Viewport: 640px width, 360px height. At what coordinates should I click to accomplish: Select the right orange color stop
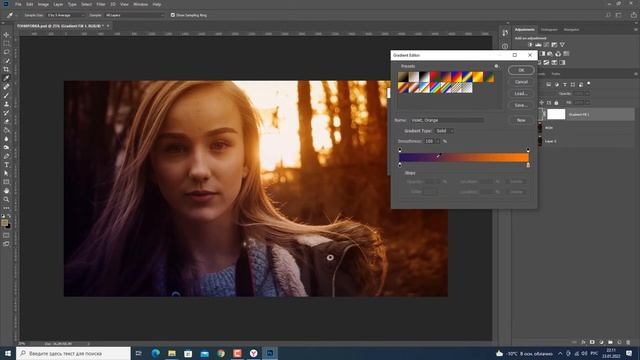[x=528, y=165]
